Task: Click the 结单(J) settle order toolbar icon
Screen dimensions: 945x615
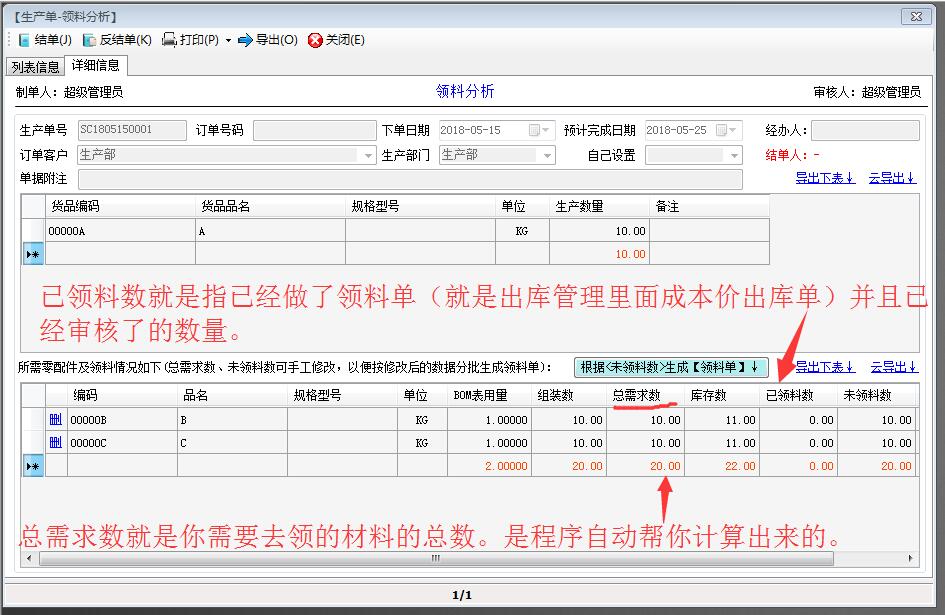Action: point(24,40)
